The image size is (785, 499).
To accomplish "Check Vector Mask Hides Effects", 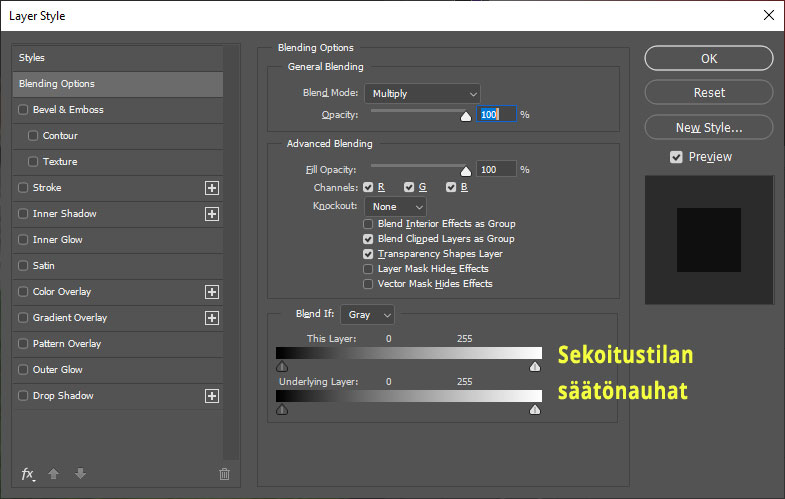I will click(x=368, y=284).
